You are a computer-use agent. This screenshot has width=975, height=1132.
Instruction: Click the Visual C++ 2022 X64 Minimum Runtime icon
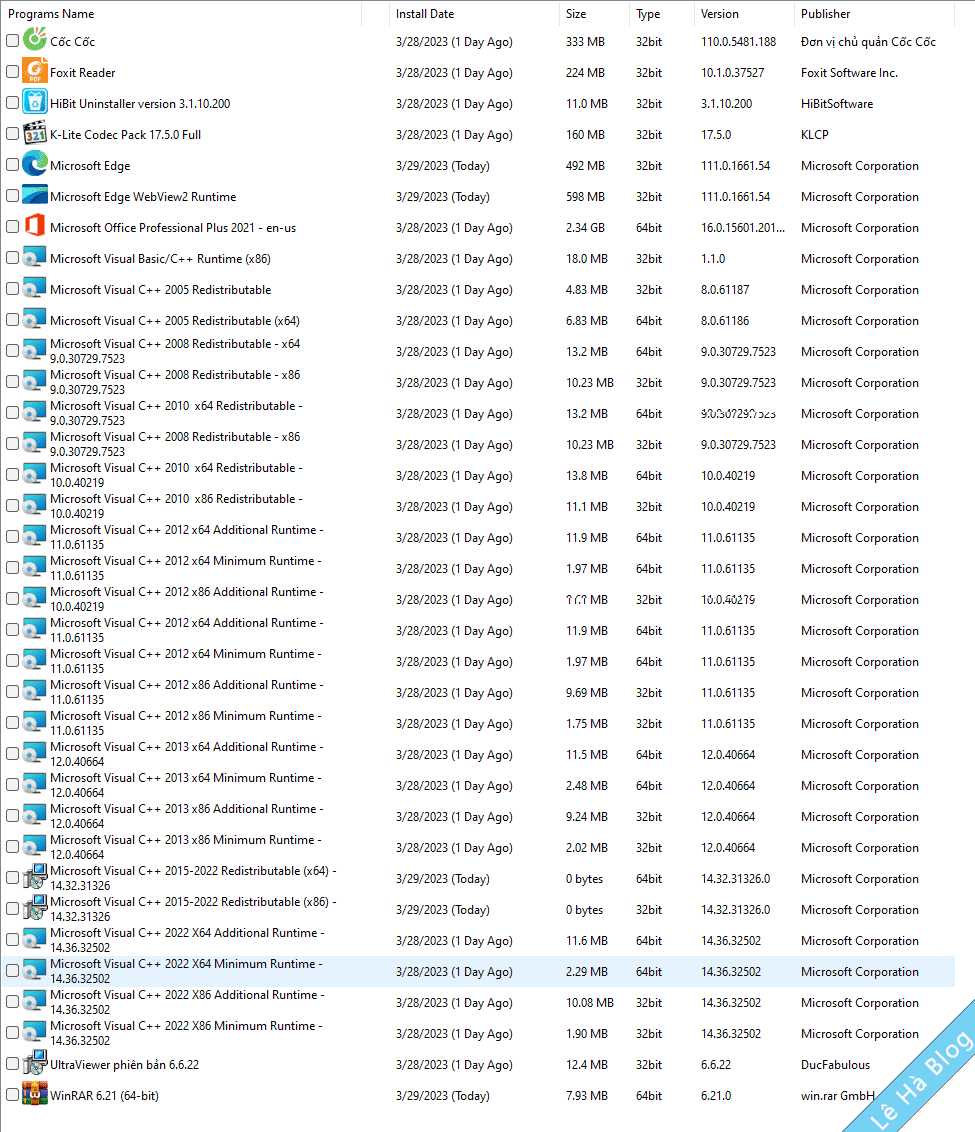35,970
